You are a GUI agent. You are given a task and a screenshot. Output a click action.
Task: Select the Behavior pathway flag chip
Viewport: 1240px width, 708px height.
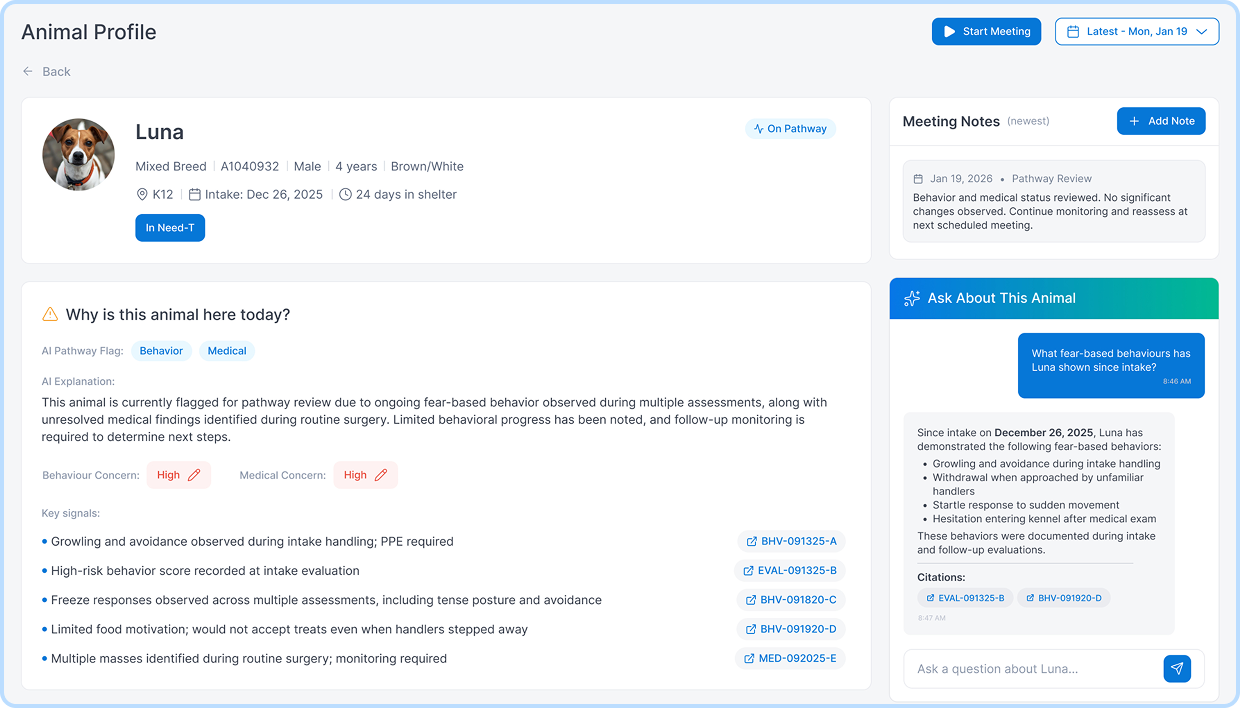pos(161,351)
